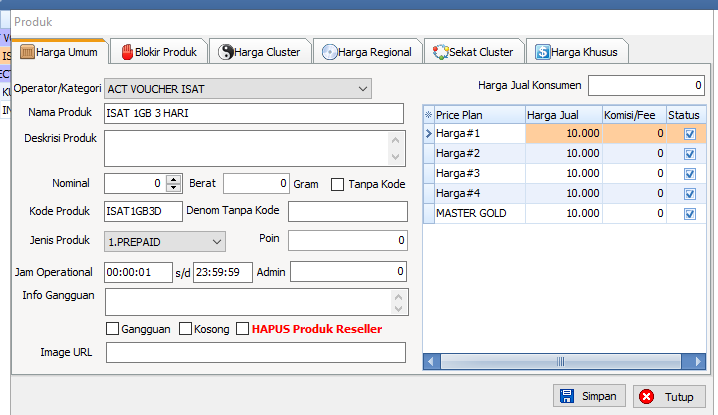Click the Info Gangguan text area

tap(248, 302)
